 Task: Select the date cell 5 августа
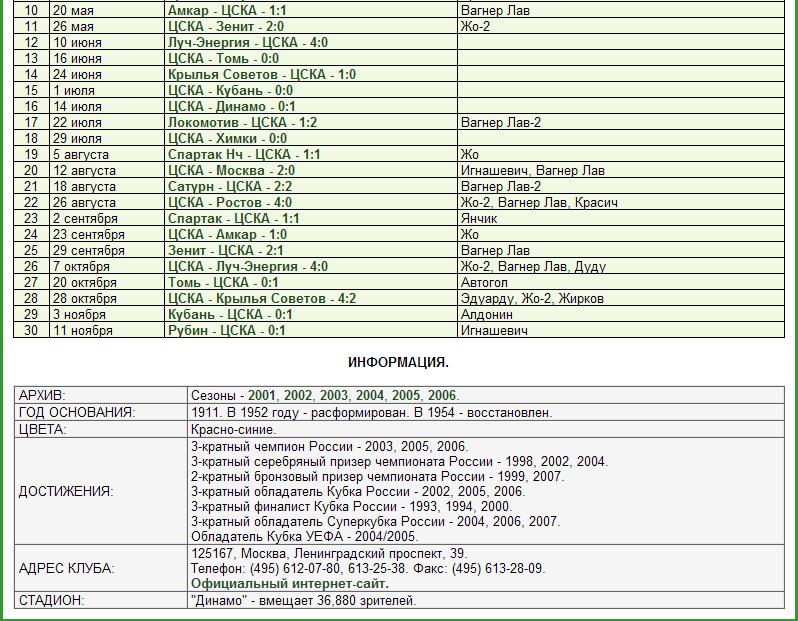click(x=107, y=155)
